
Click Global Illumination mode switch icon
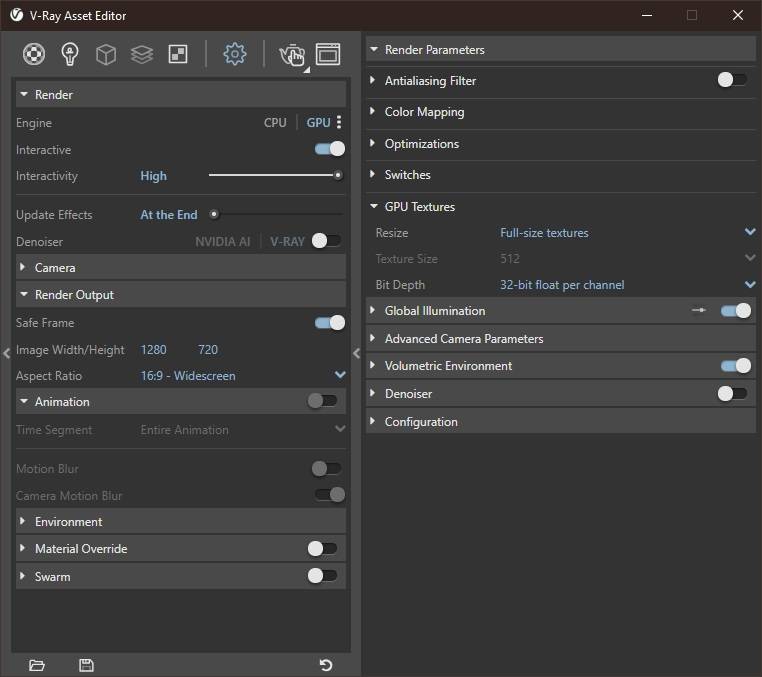coord(699,310)
